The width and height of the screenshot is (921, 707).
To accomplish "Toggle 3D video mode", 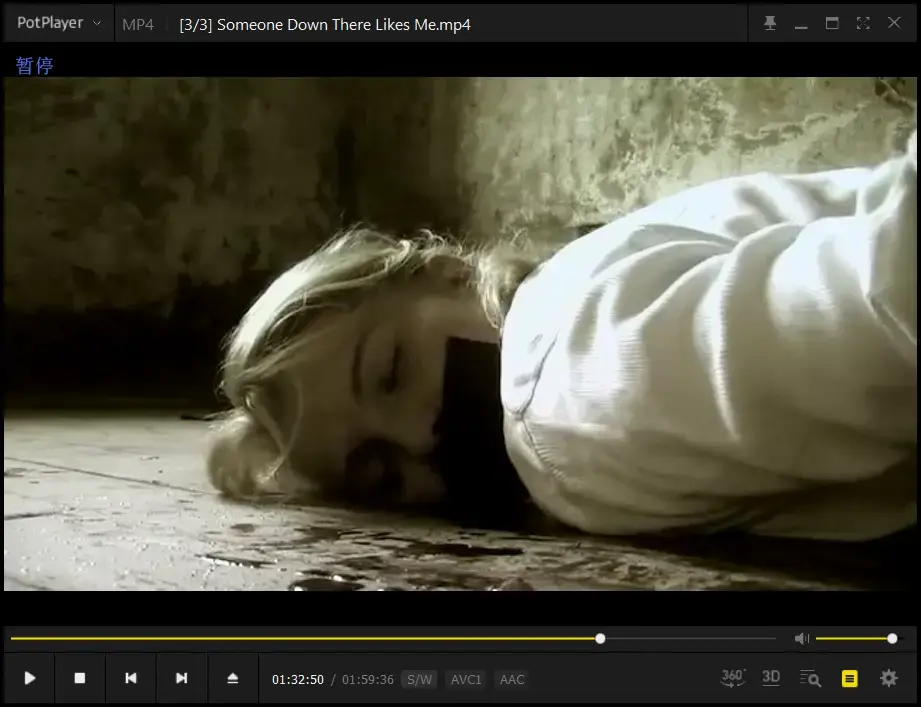I will click(771, 678).
